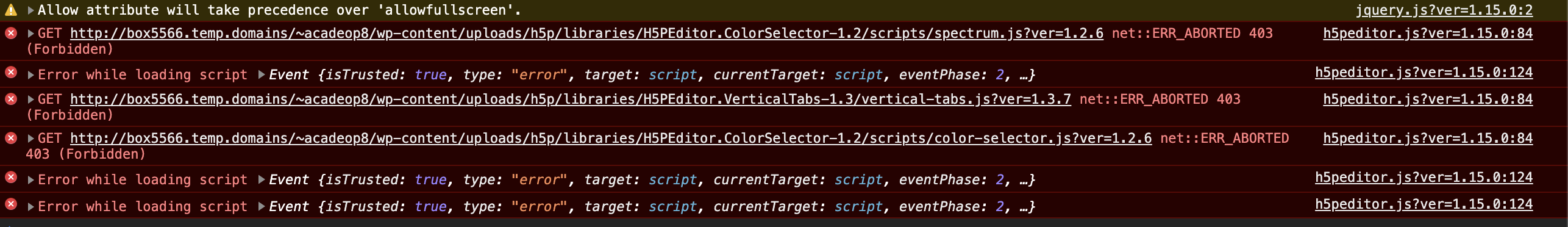Open the color-selector.js?ver=1.2.6 URL link

[x=611, y=139]
